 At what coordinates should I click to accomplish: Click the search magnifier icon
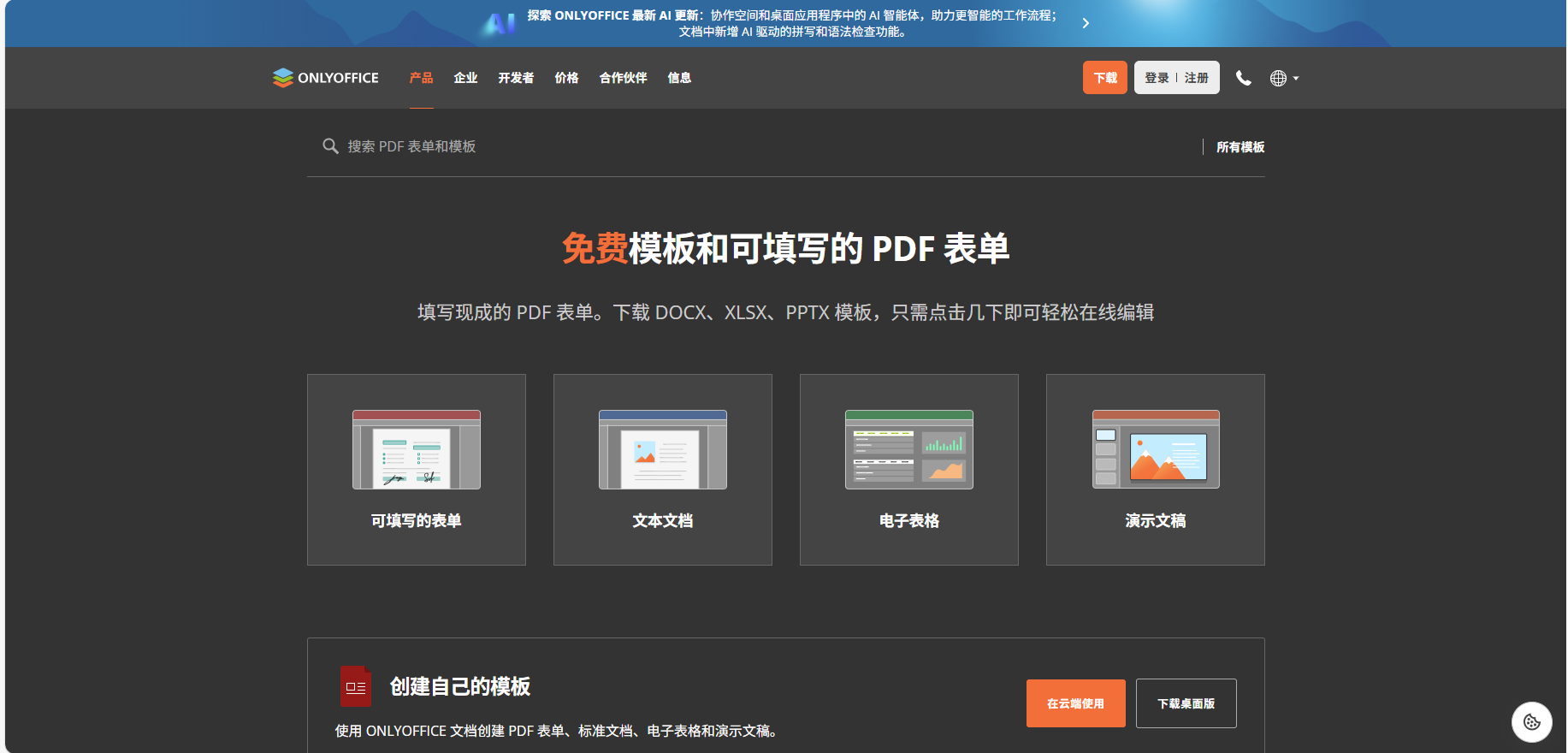[330, 146]
